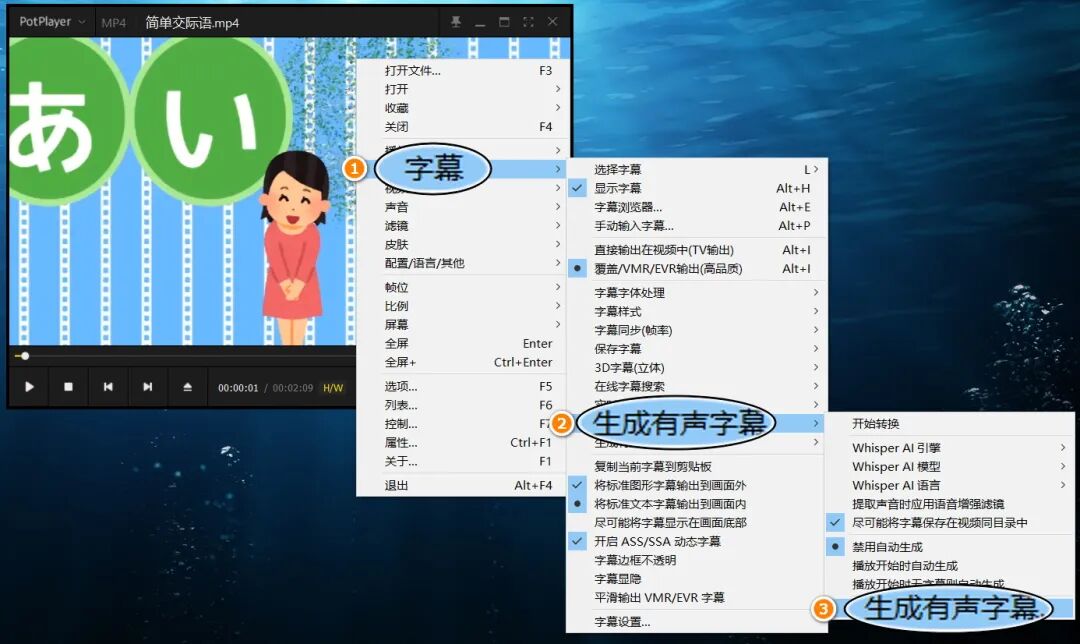
Task: Open the 字幕 menu entry
Action: pos(432,169)
